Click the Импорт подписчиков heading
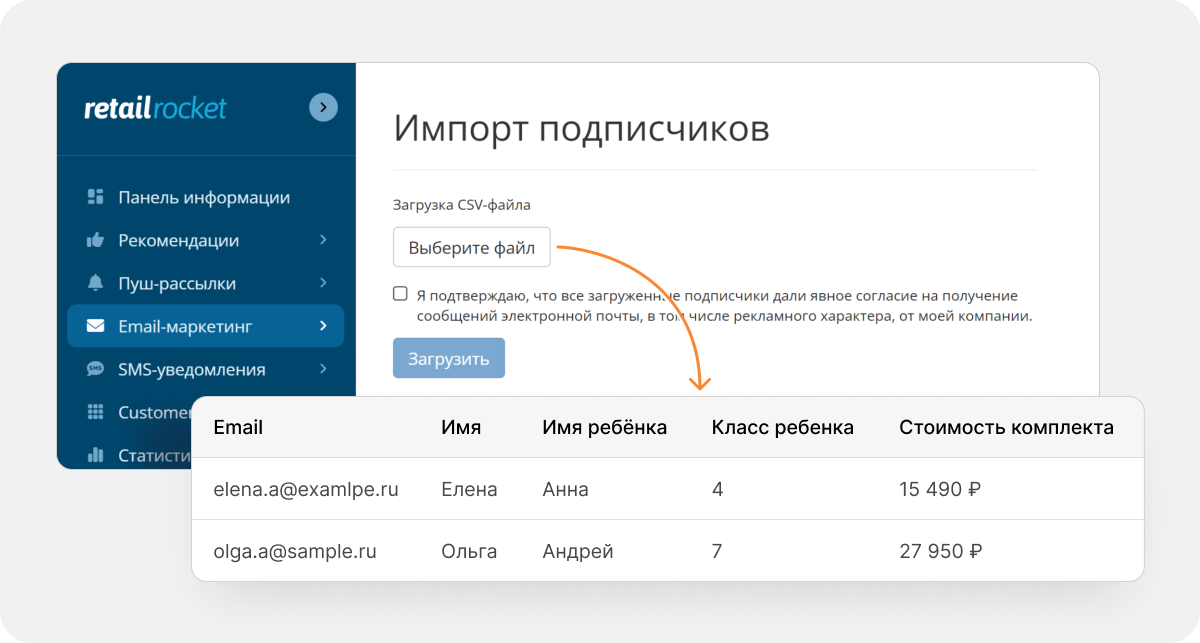Screen dimensions: 1200x643 (582, 130)
